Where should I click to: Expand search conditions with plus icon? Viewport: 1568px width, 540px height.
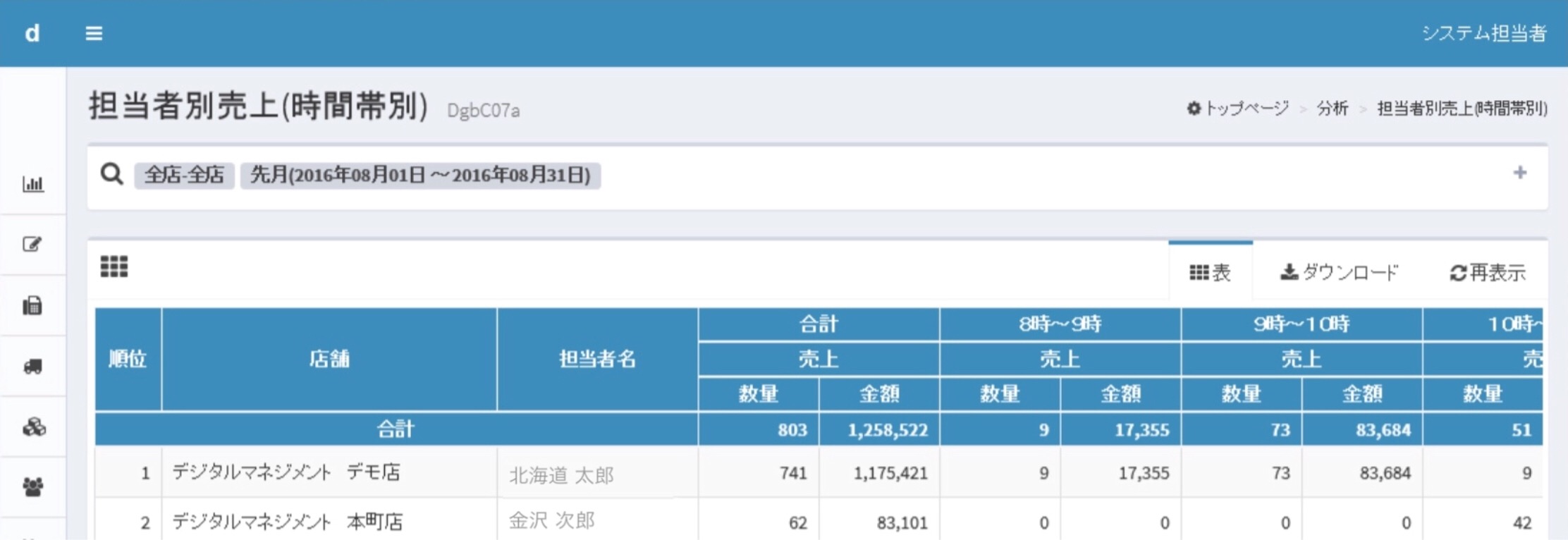1519,173
